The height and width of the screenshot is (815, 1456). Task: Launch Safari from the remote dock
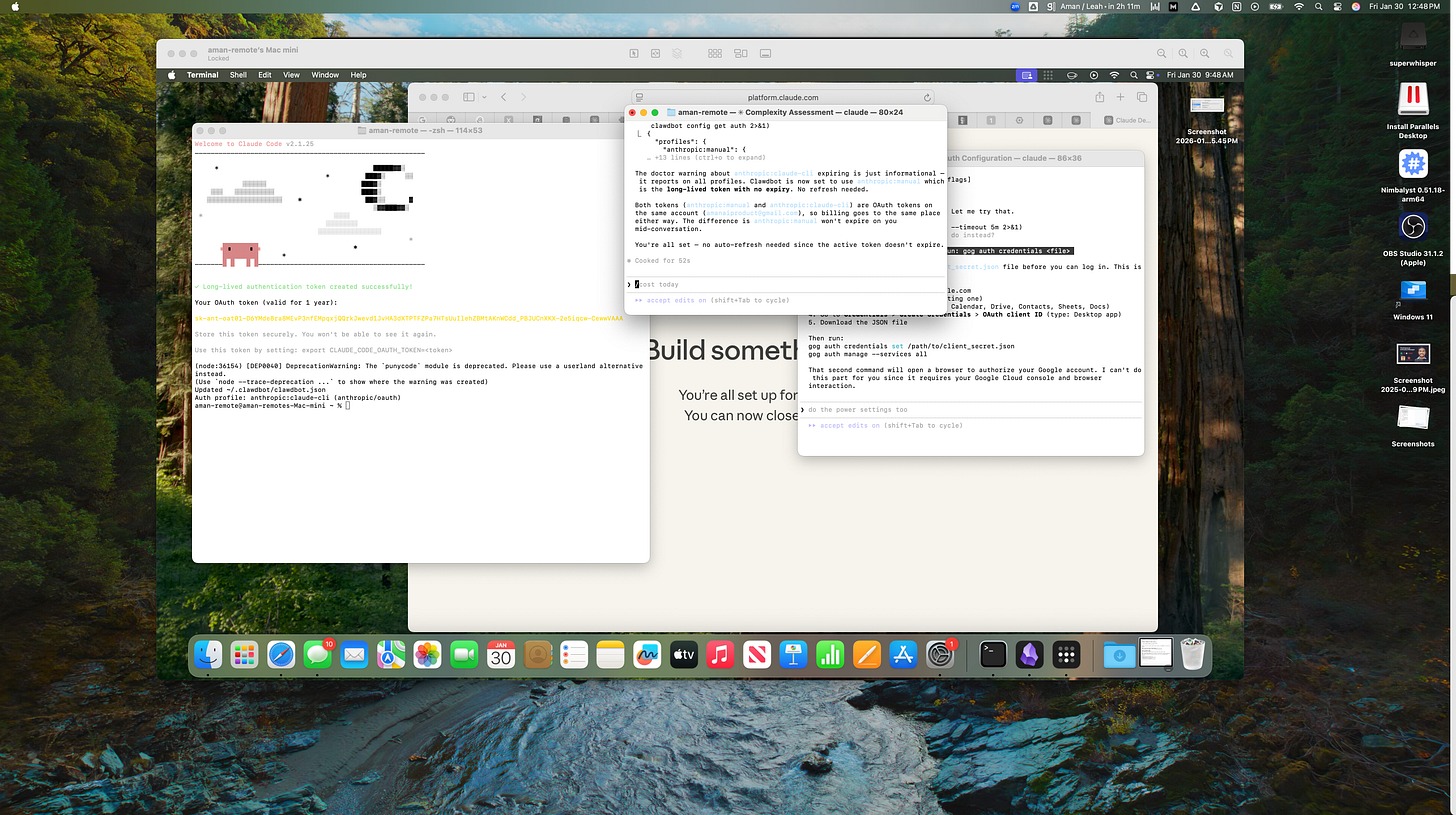281,655
